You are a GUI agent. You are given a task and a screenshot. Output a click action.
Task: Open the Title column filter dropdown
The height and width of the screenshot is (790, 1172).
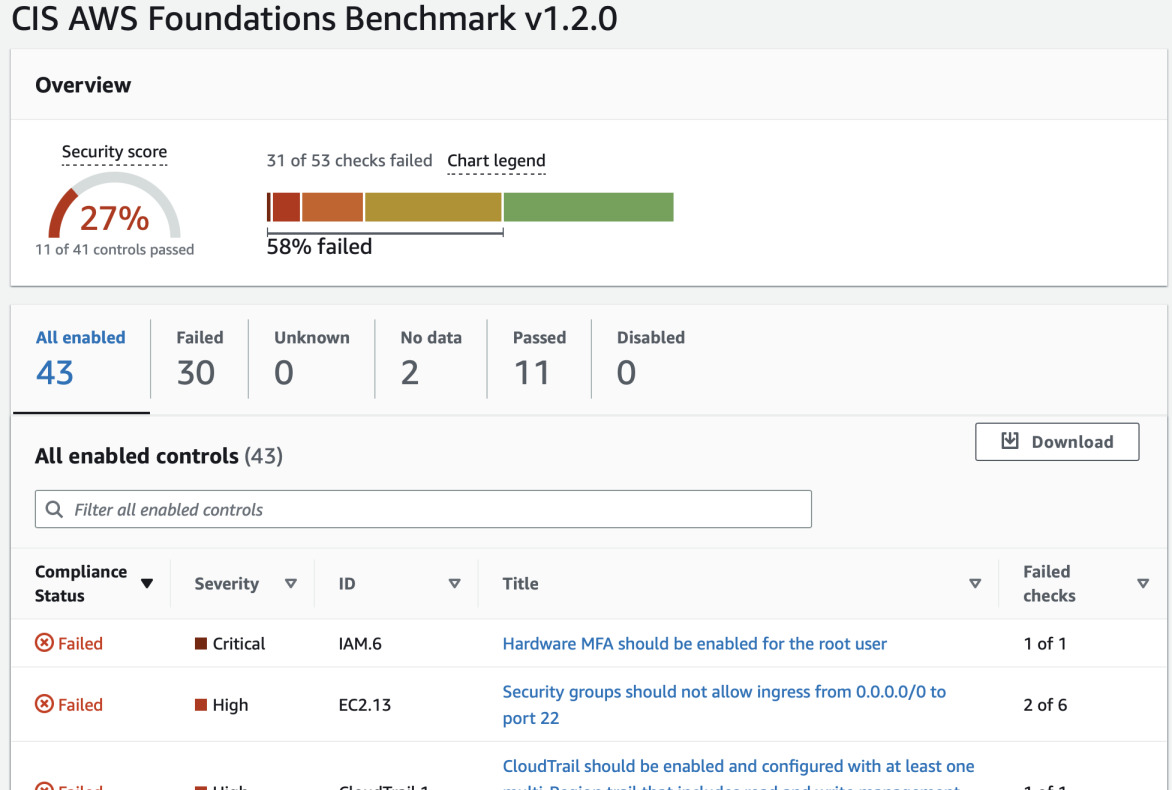click(975, 583)
